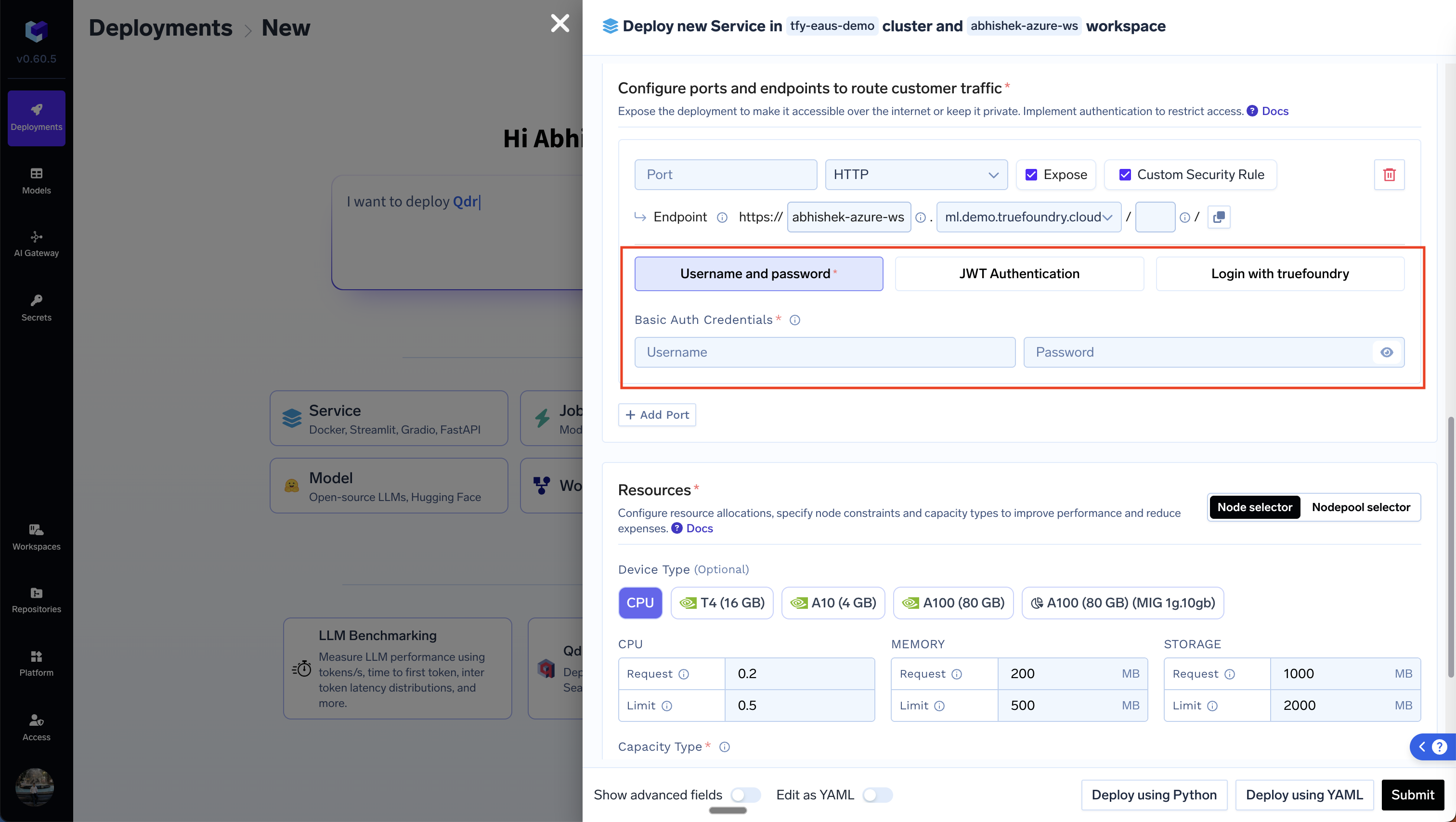Toggle password visibility with the eye icon
The width and height of the screenshot is (1456, 822).
click(x=1387, y=353)
